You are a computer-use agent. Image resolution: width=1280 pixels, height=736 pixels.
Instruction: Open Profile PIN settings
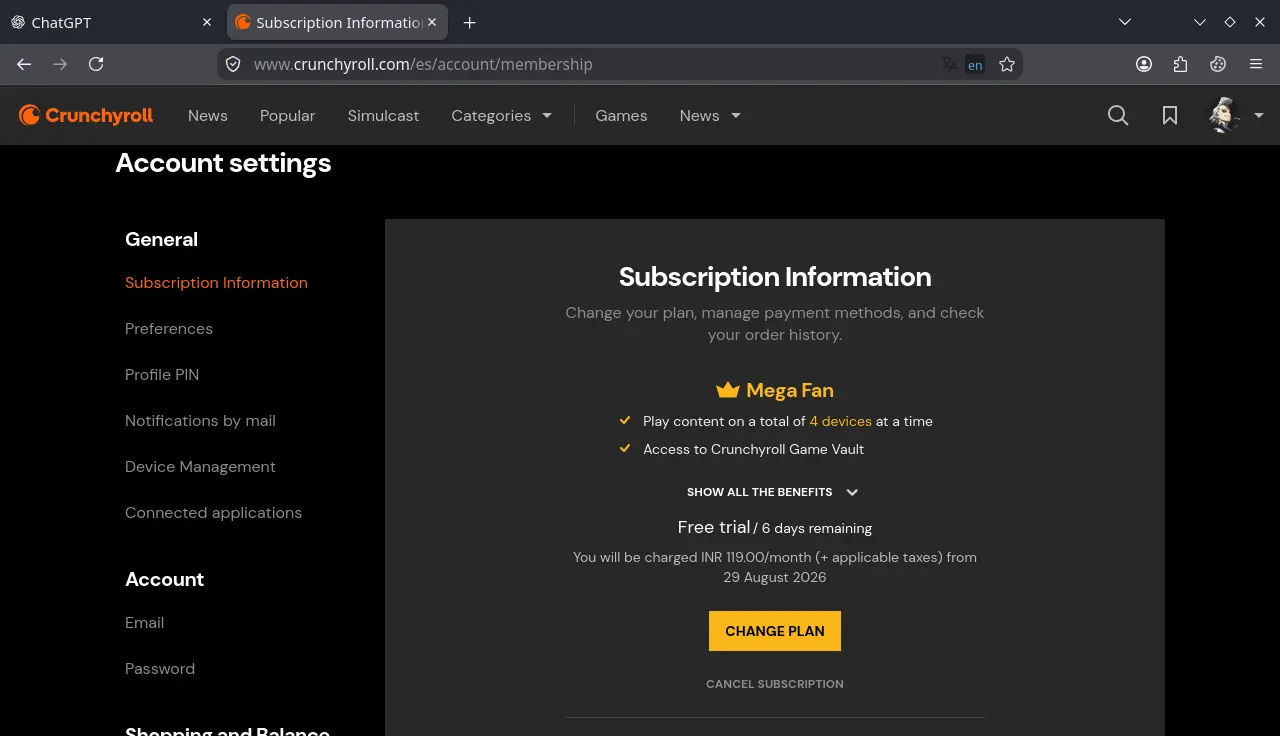pos(162,375)
